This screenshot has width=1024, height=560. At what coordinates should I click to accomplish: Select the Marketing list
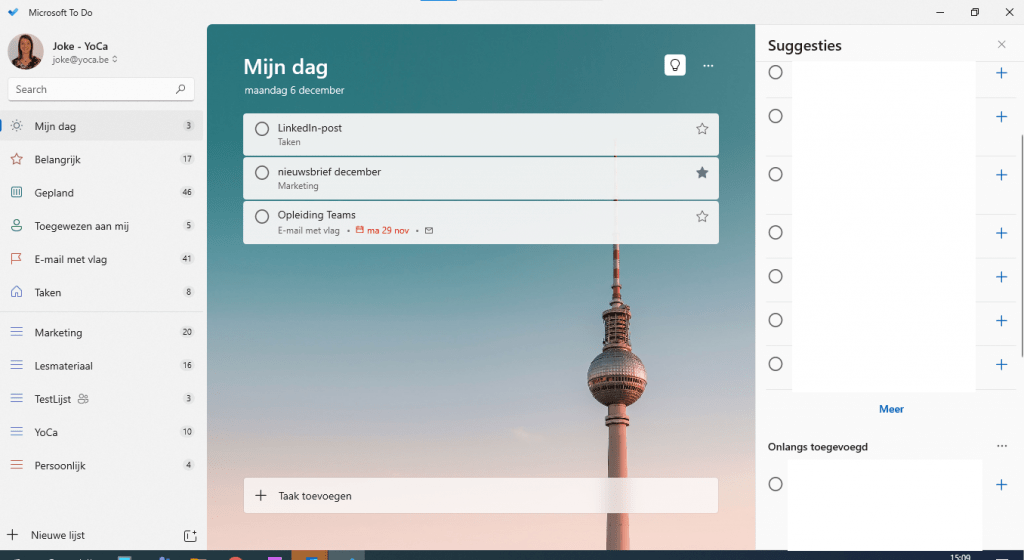click(101, 332)
